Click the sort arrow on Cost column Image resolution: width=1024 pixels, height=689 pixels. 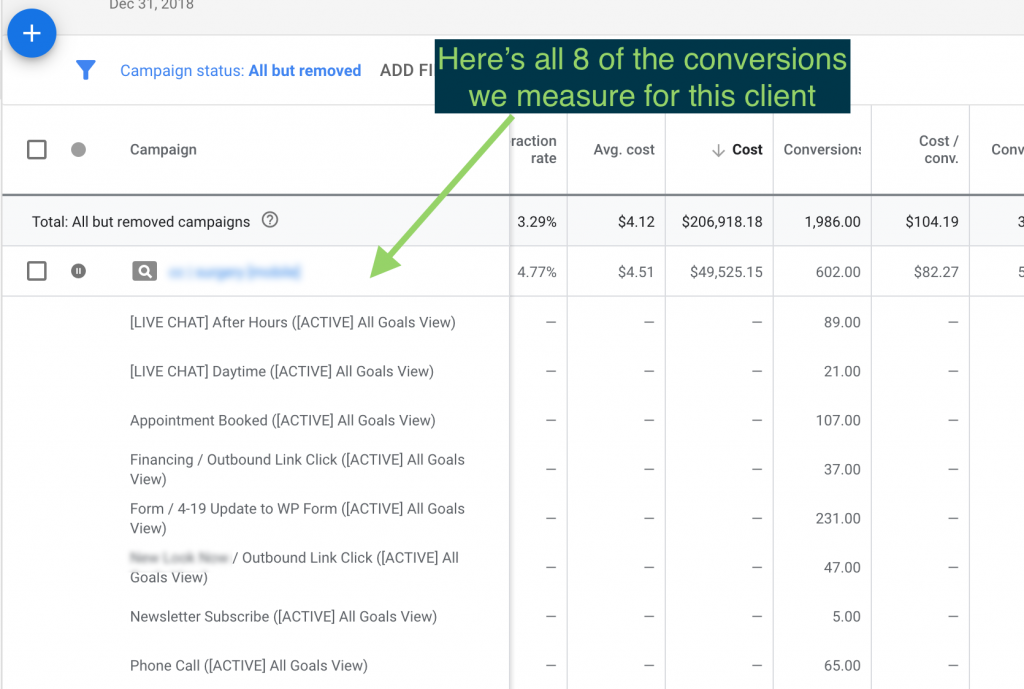coord(717,150)
